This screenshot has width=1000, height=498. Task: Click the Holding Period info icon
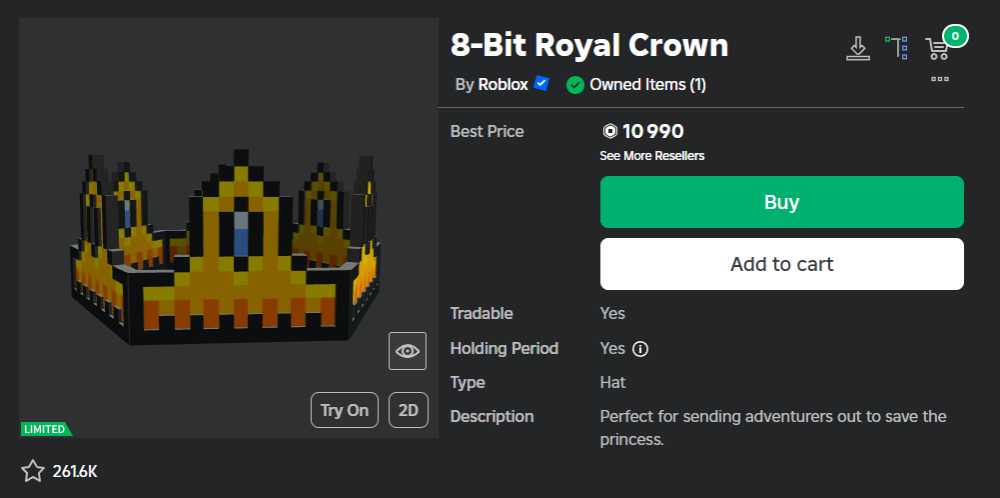641,349
